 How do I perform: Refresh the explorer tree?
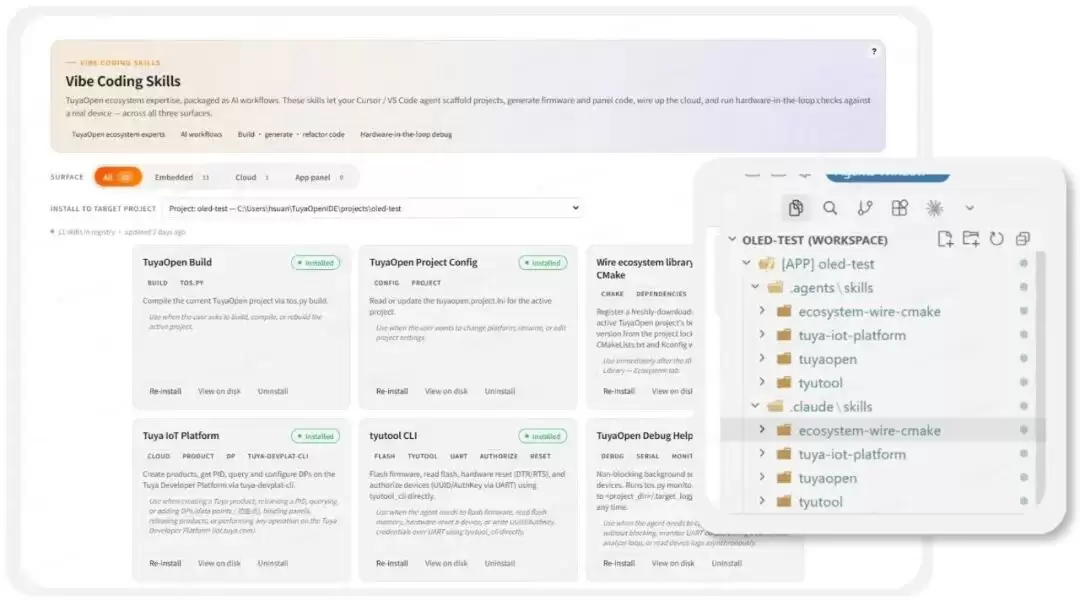[997, 239]
